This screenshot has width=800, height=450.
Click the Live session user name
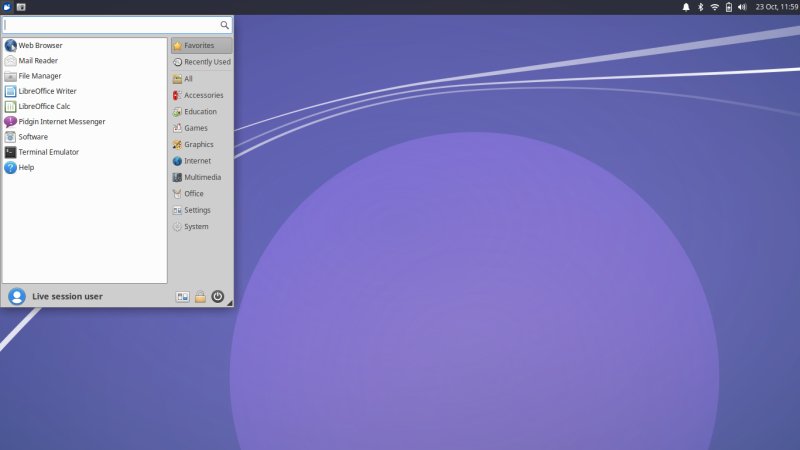(x=67, y=296)
